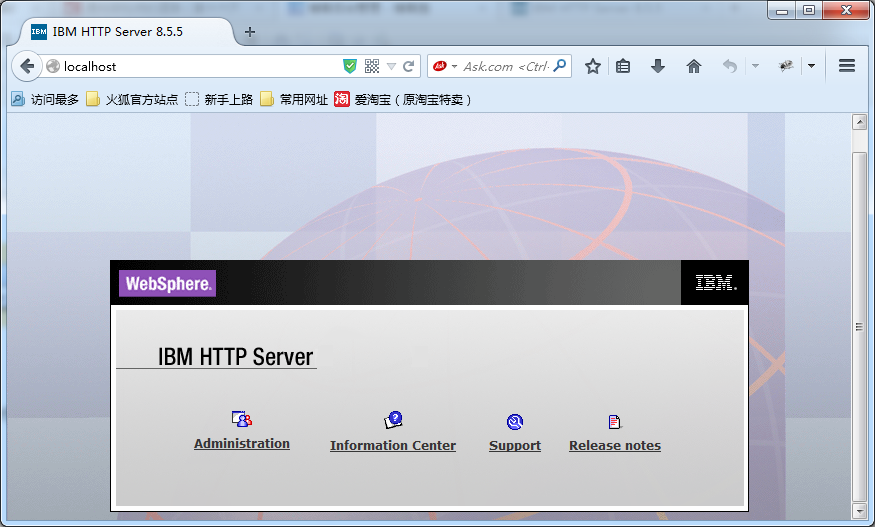Click the search magnifier icon
This screenshot has height=527, width=875.
[559, 66]
